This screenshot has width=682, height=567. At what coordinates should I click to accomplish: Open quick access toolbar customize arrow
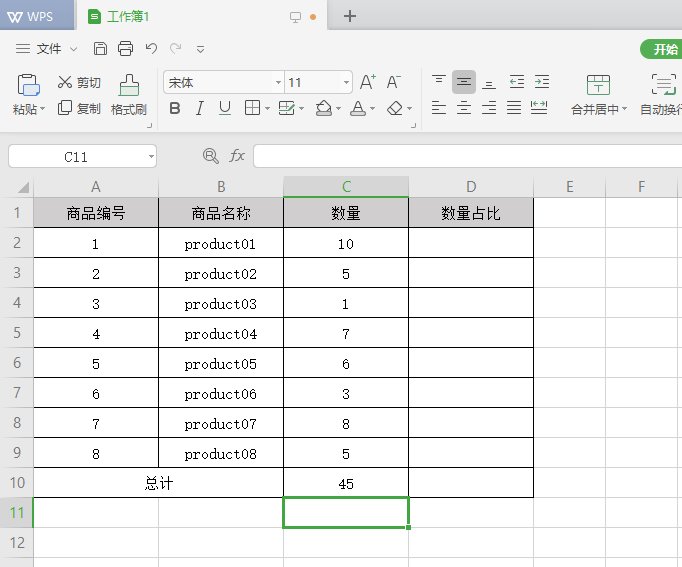(201, 49)
